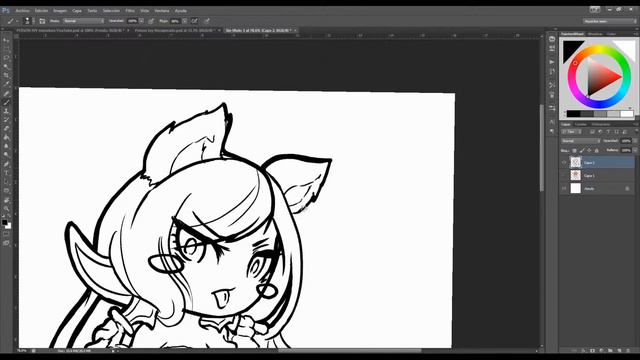Change screen mode icon in toolbox
640x360 pixels.
6,243
